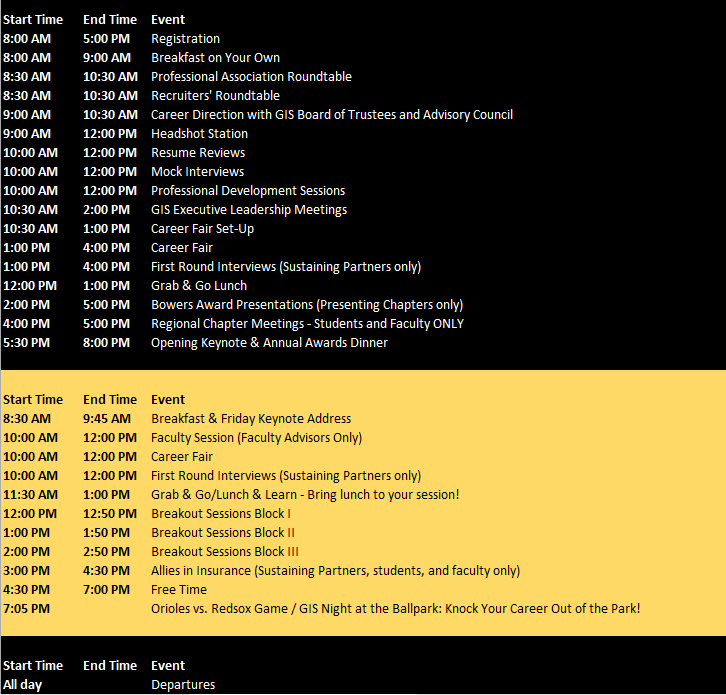Screen dimensions: 726x695
Task: Select the Recruiters' Roundtable row text
Action: pyautogui.click(x=215, y=96)
